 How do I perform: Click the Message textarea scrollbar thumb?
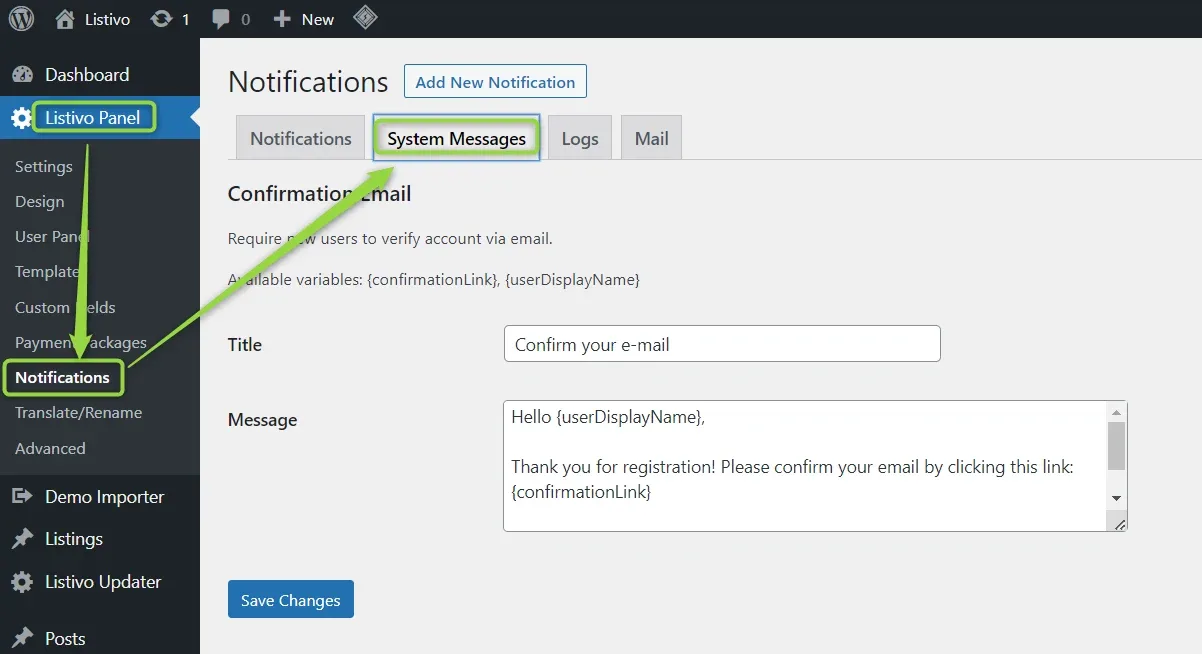click(1117, 445)
